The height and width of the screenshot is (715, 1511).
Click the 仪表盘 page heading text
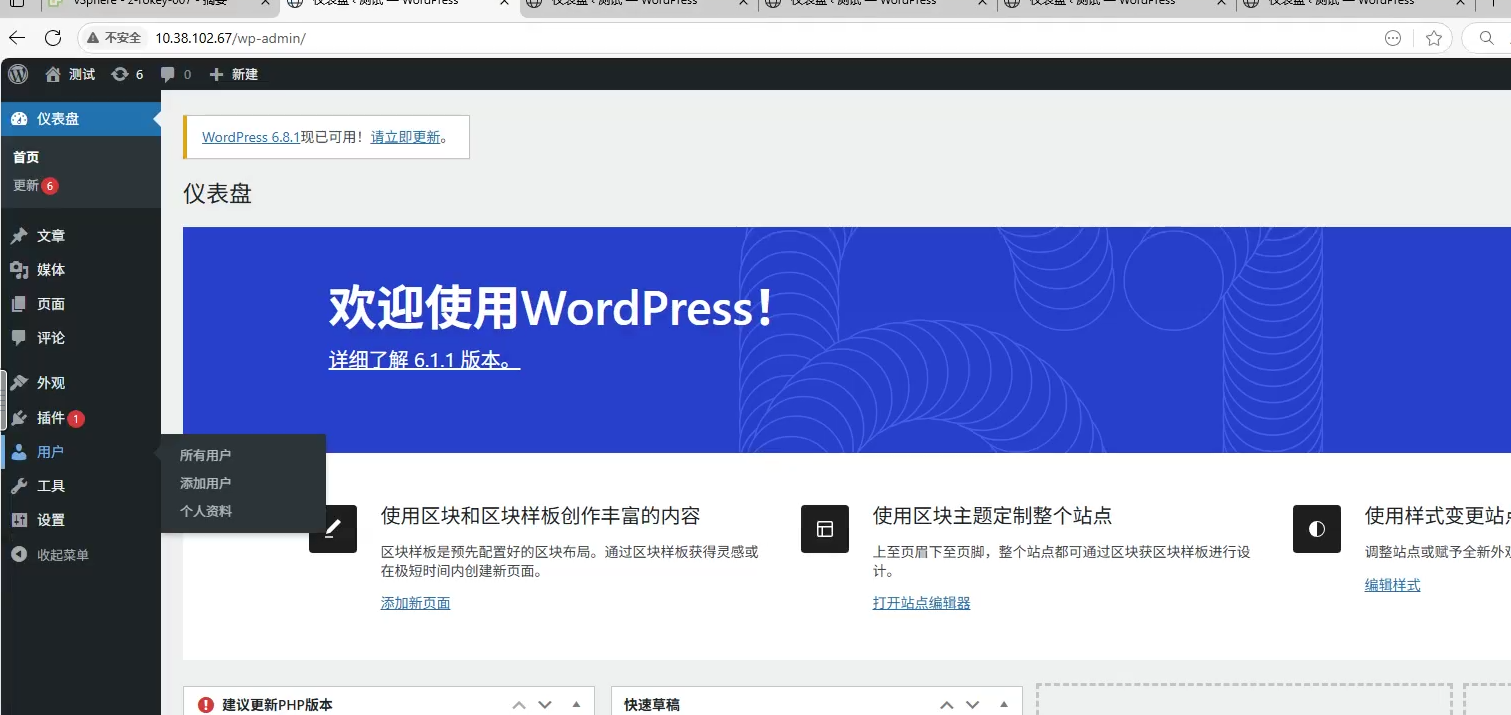click(x=217, y=194)
